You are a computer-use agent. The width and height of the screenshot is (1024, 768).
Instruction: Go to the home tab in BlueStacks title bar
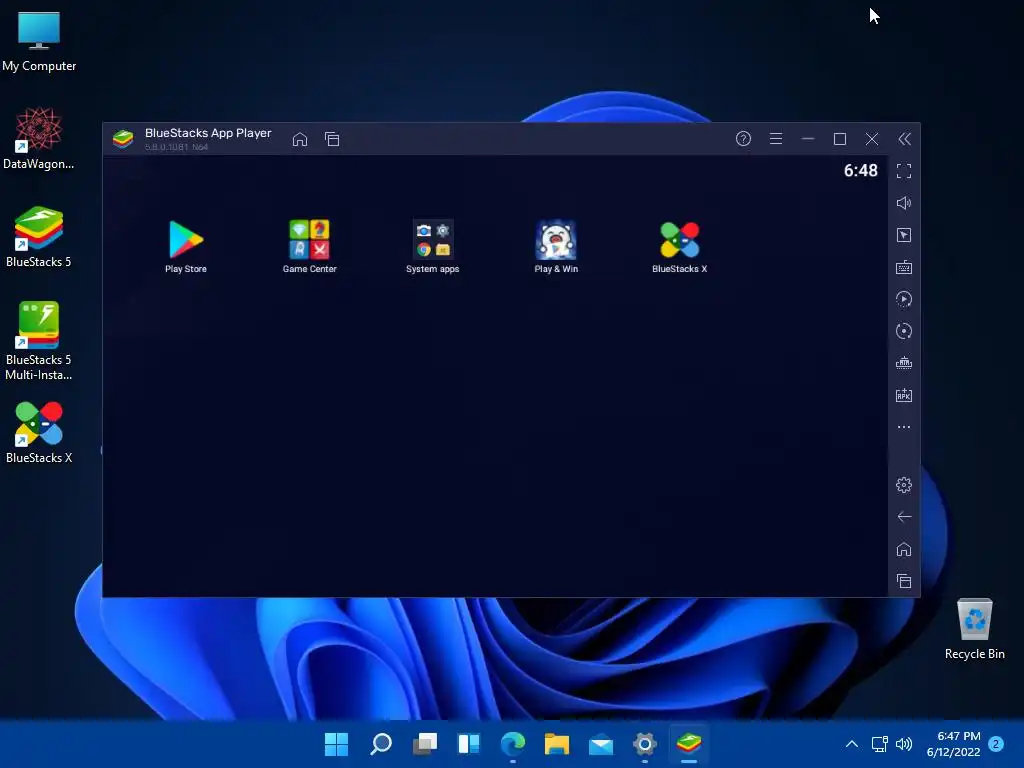point(300,139)
